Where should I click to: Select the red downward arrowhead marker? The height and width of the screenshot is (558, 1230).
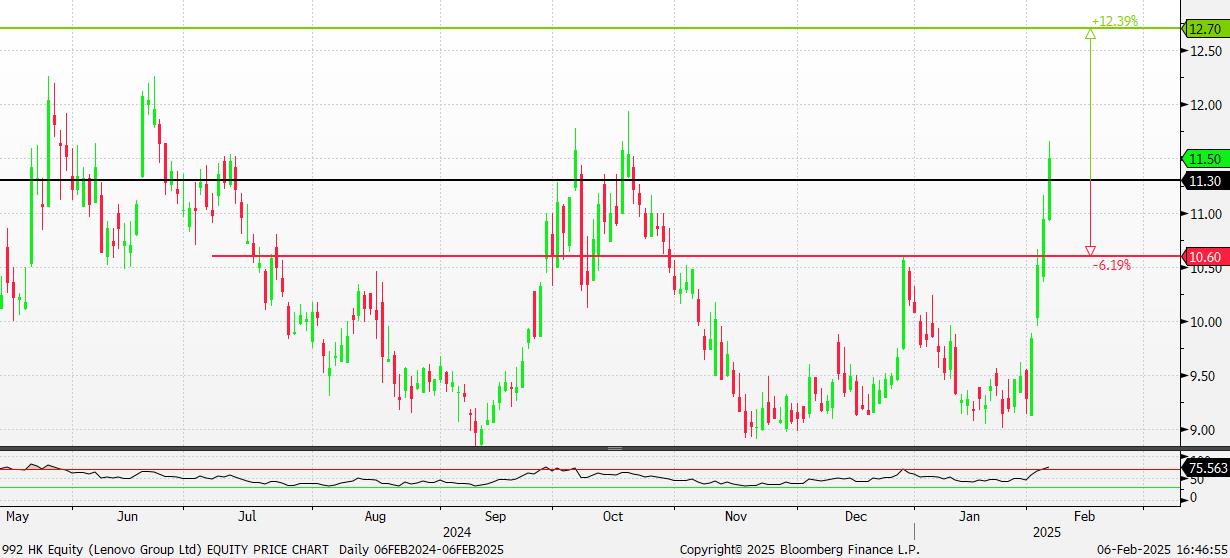click(1090, 250)
